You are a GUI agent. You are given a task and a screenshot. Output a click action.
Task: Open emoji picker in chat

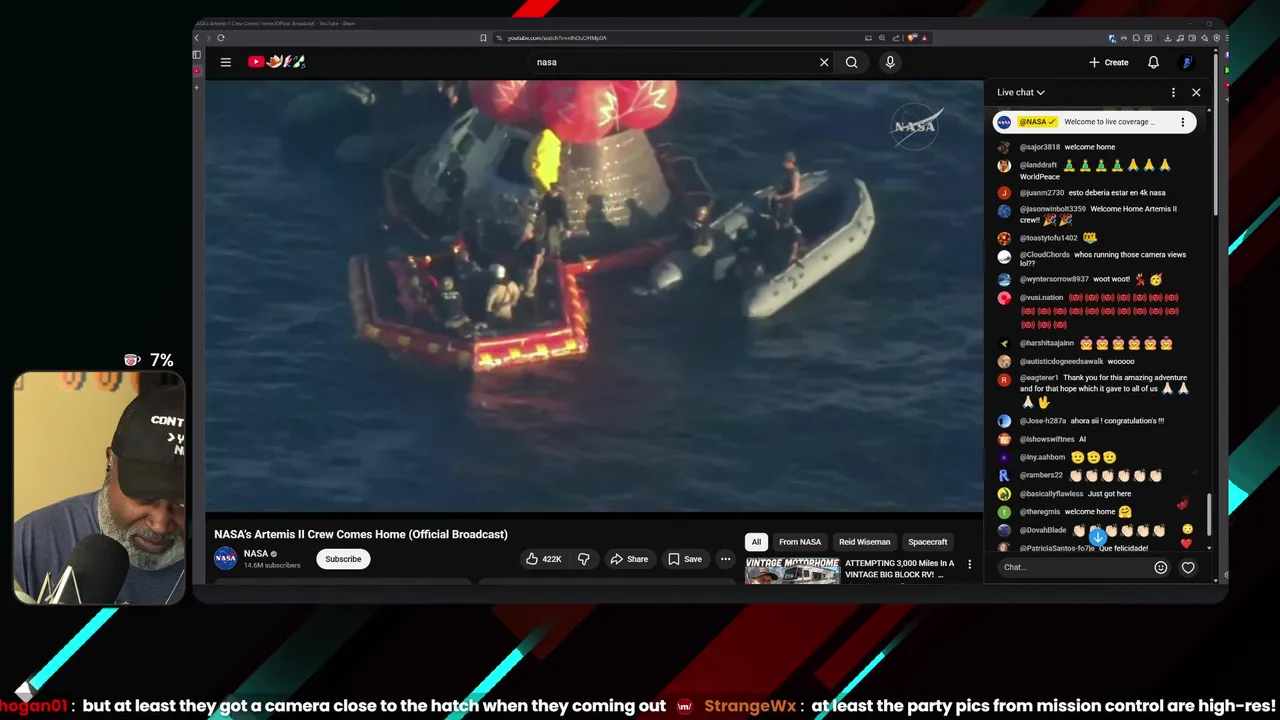tap(1161, 567)
